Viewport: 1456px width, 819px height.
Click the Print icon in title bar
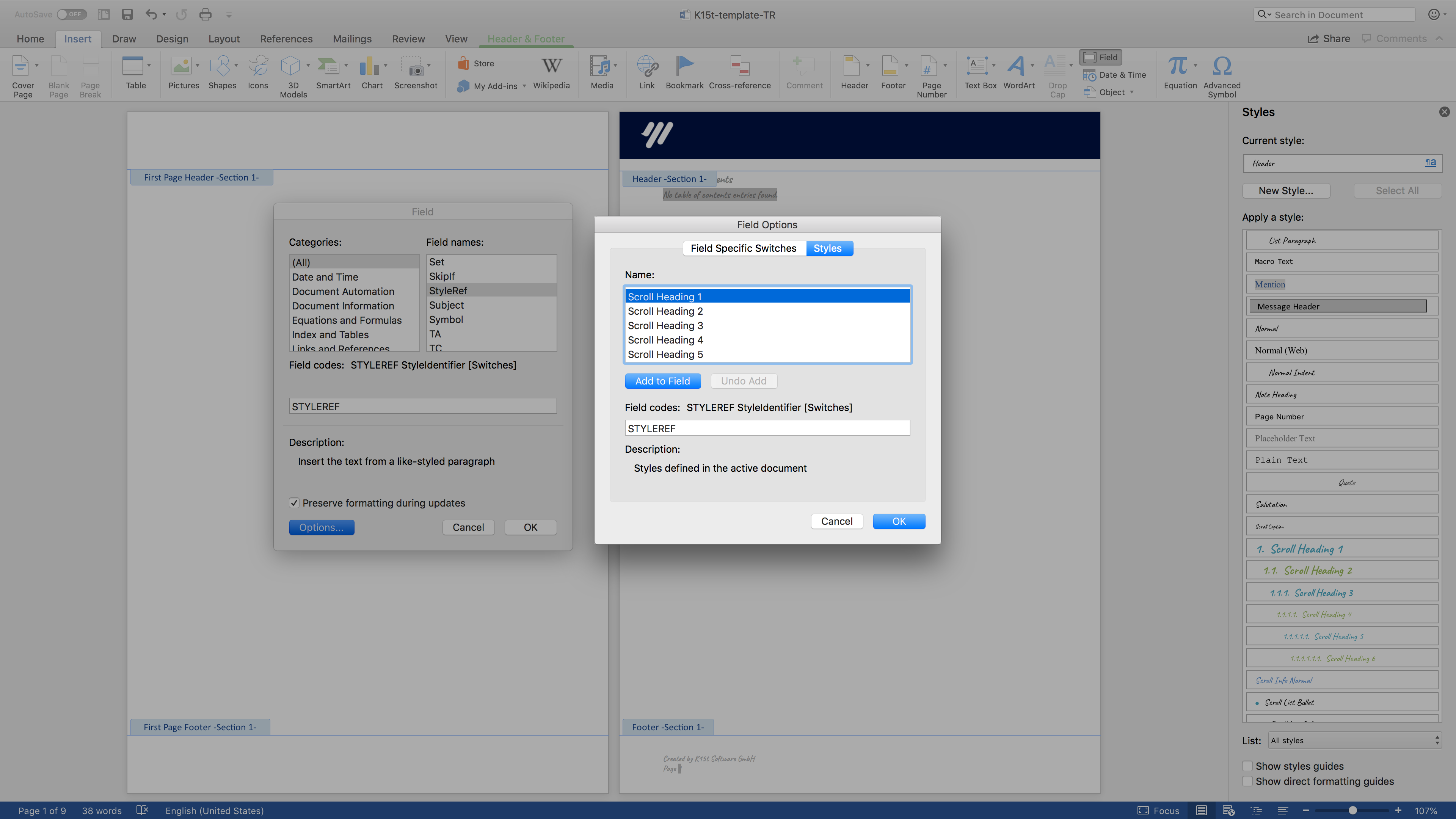[205, 15]
